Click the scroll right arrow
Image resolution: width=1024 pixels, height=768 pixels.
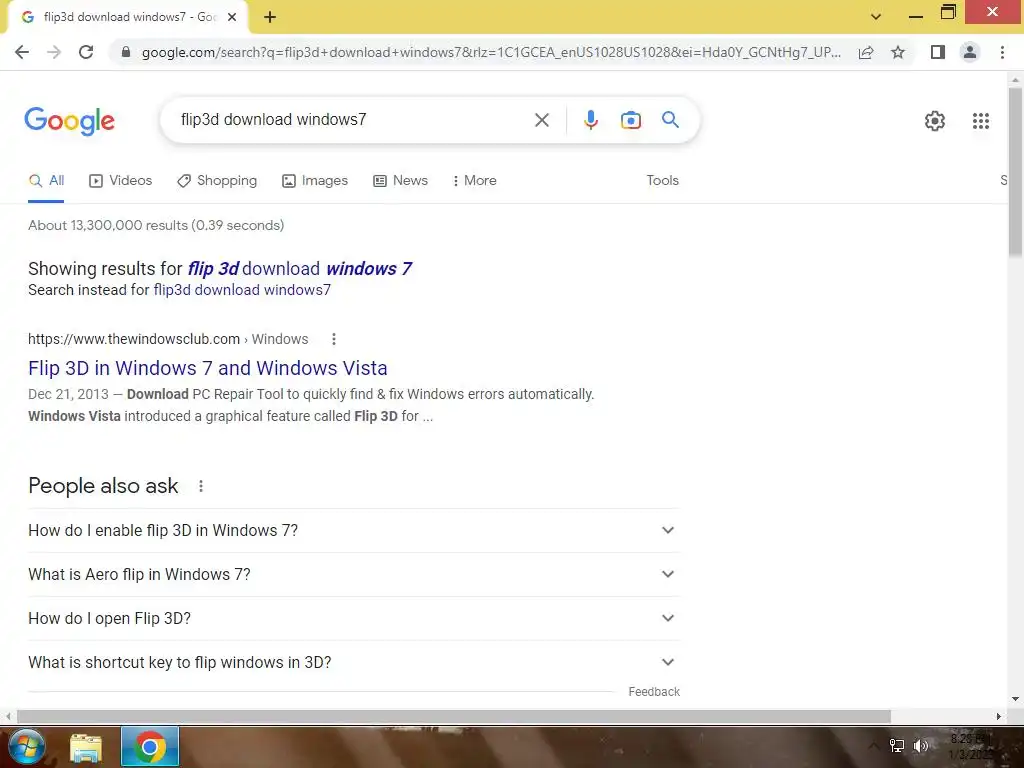click(x=998, y=716)
